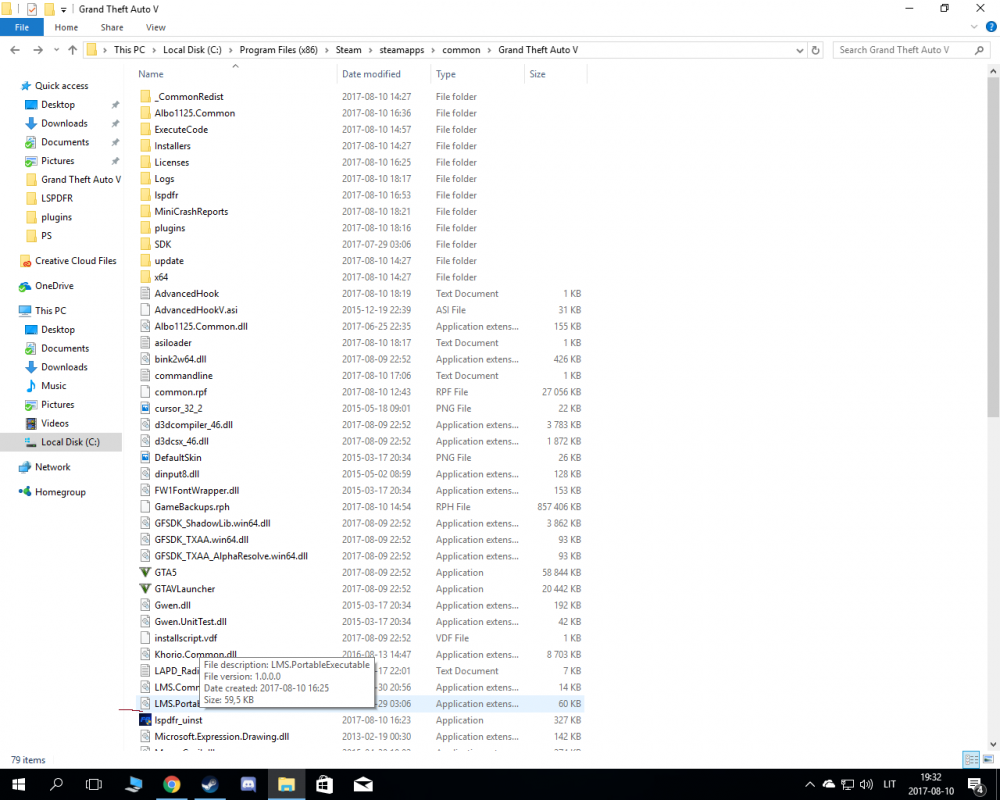Select the GTA5 application icon

[145, 572]
